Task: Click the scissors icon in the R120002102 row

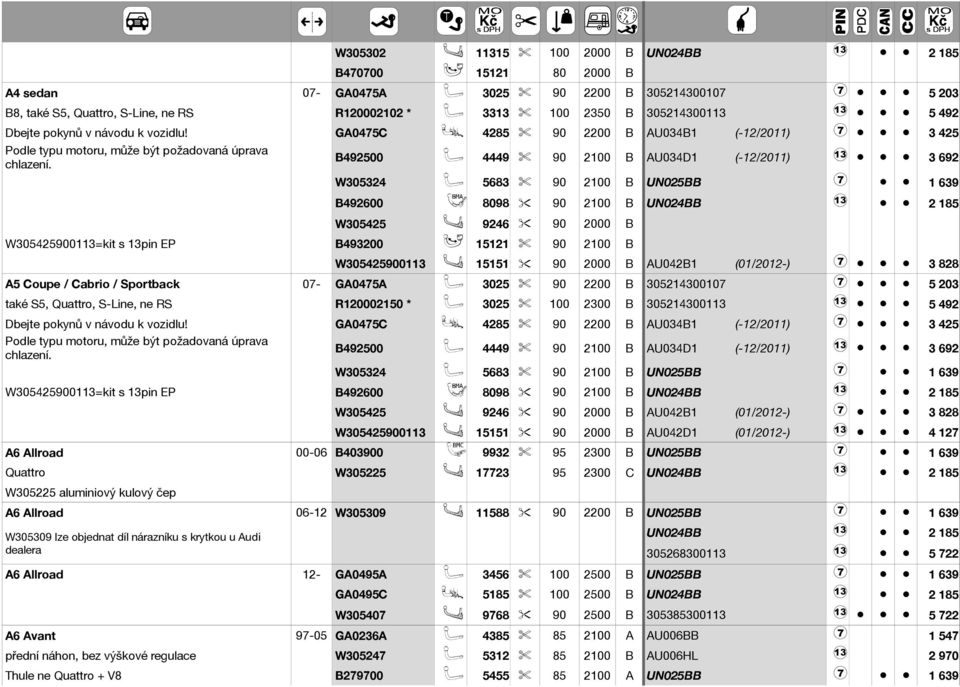Action: (525, 112)
